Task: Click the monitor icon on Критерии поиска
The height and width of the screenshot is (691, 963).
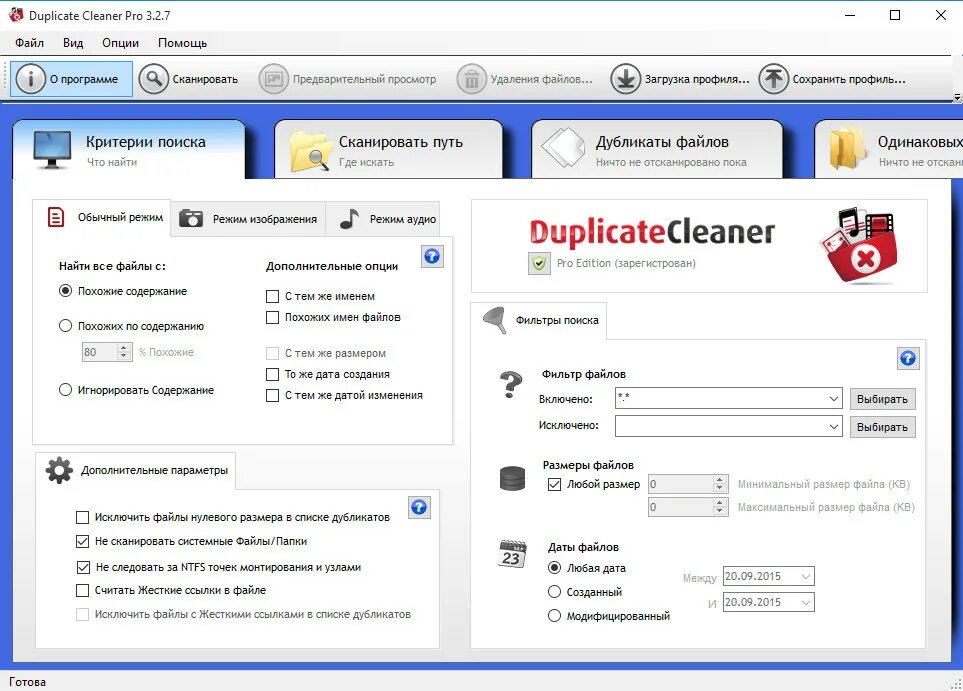Action: (x=52, y=149)
